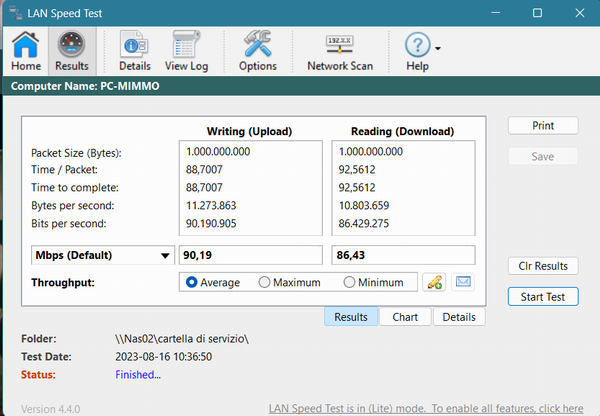The image size is (600, 416).
Task: Click the pencil edit results icon
Action: 434,282
